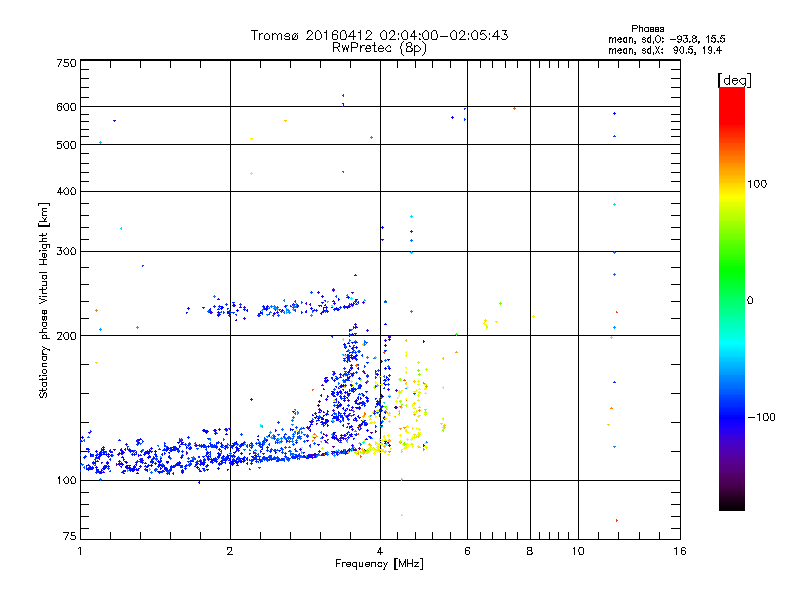Viewport: 800px width, 600px height.
Task: Click the '0' colorbar tick label
Action: pyautogui.click(x=749, y=301)
